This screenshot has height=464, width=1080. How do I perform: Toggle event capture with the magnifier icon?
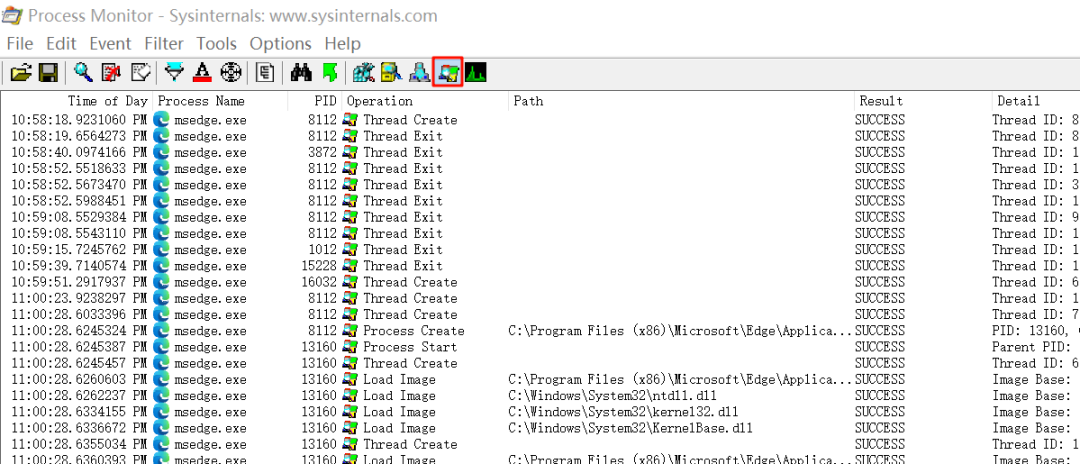[83, 72]
